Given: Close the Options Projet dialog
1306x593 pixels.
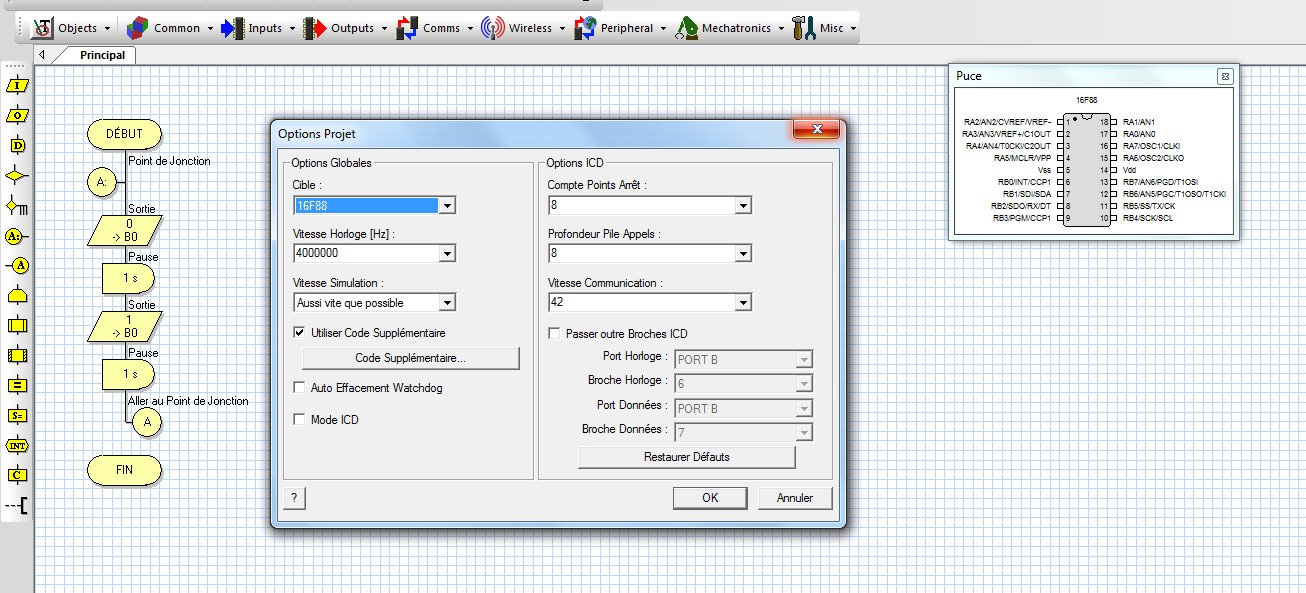Looking at the screenshot, I should (815, 130).
